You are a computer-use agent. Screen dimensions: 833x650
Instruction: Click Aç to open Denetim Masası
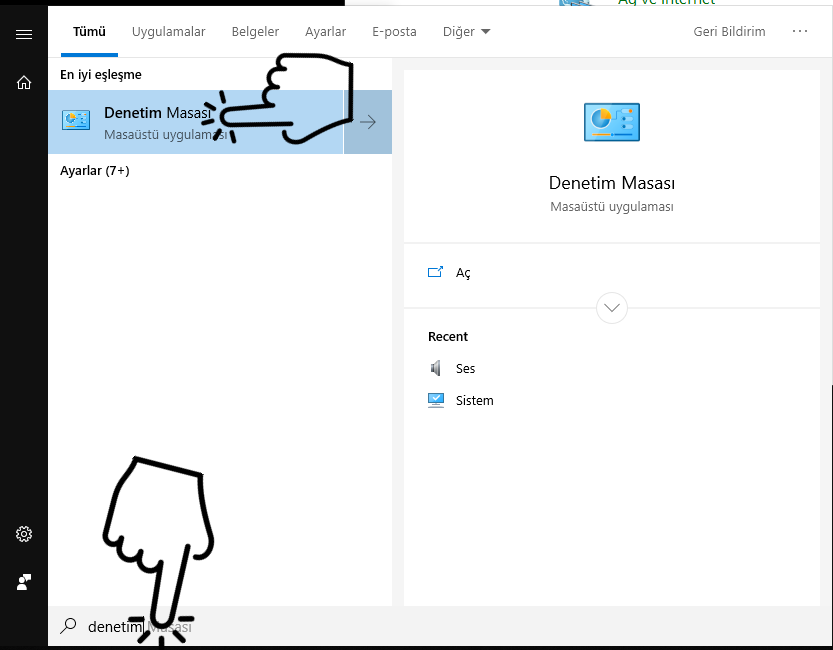[463, 272]
